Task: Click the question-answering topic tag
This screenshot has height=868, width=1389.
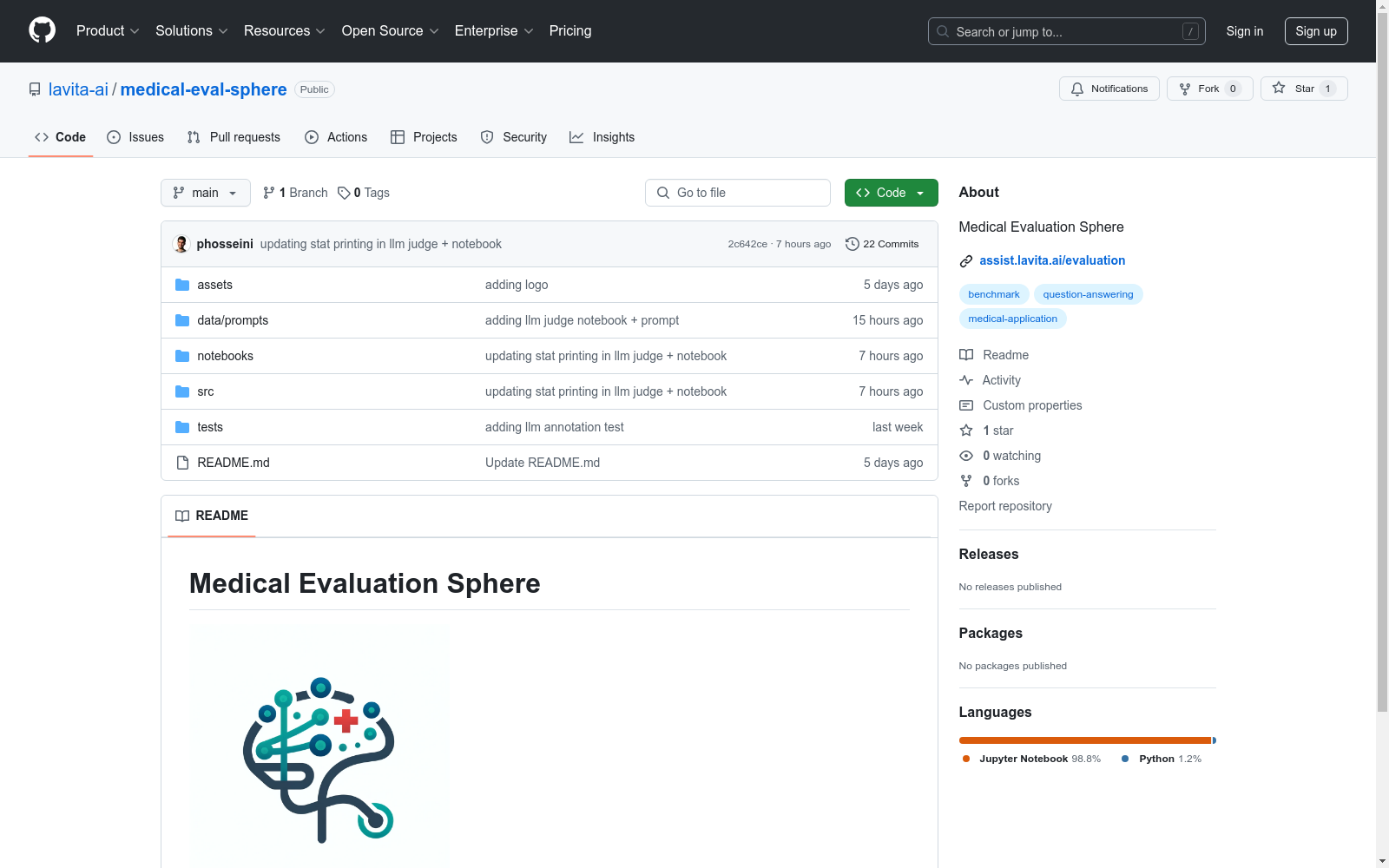Action: point(1089,294)
